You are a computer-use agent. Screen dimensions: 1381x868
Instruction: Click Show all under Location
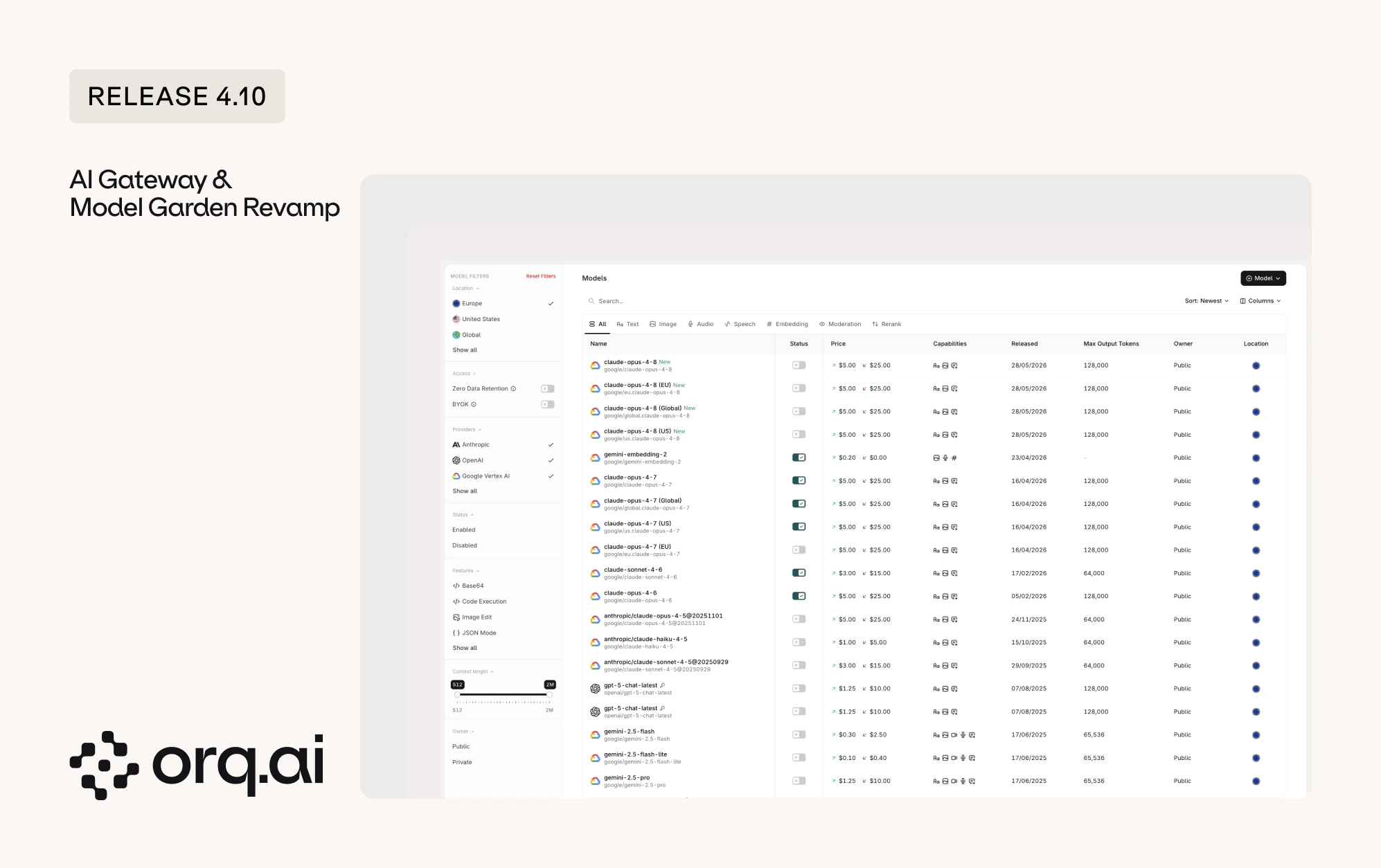coord(465,350)
